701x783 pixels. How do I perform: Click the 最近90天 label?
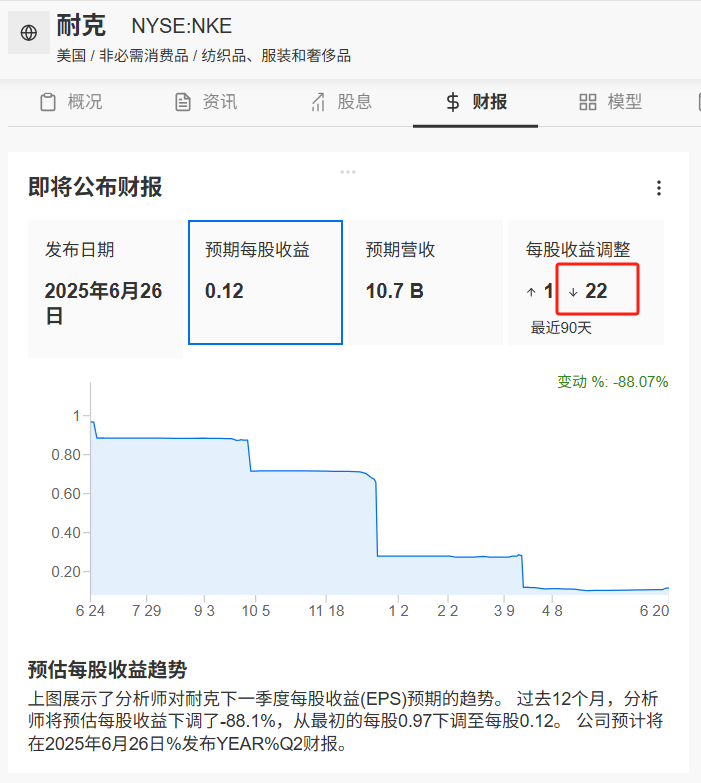(561, 328)
